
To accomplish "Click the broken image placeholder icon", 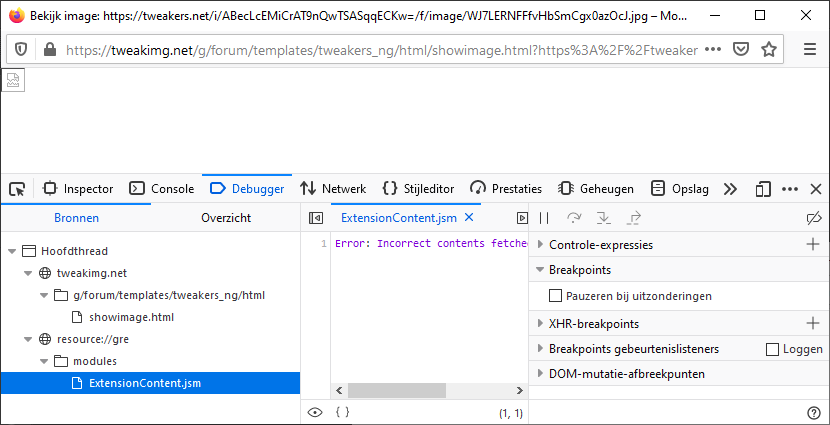I will 13,80.
